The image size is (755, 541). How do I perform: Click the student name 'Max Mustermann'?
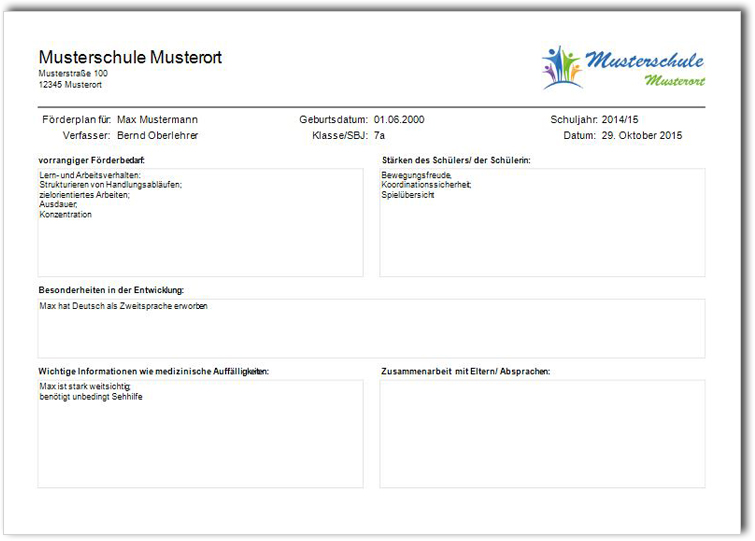coord(157,119)
